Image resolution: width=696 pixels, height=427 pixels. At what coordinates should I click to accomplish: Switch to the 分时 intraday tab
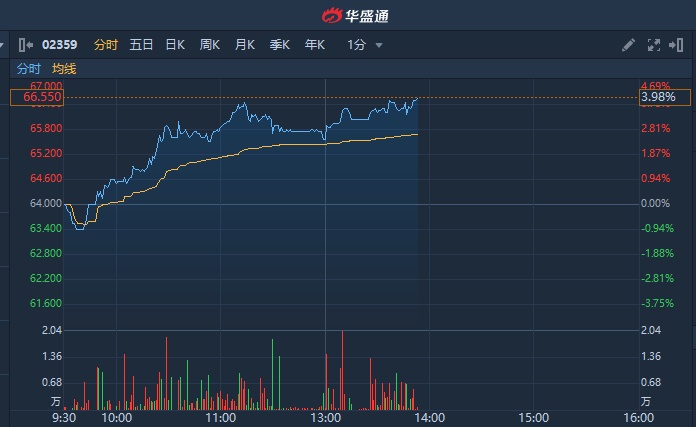coord(105,44)
